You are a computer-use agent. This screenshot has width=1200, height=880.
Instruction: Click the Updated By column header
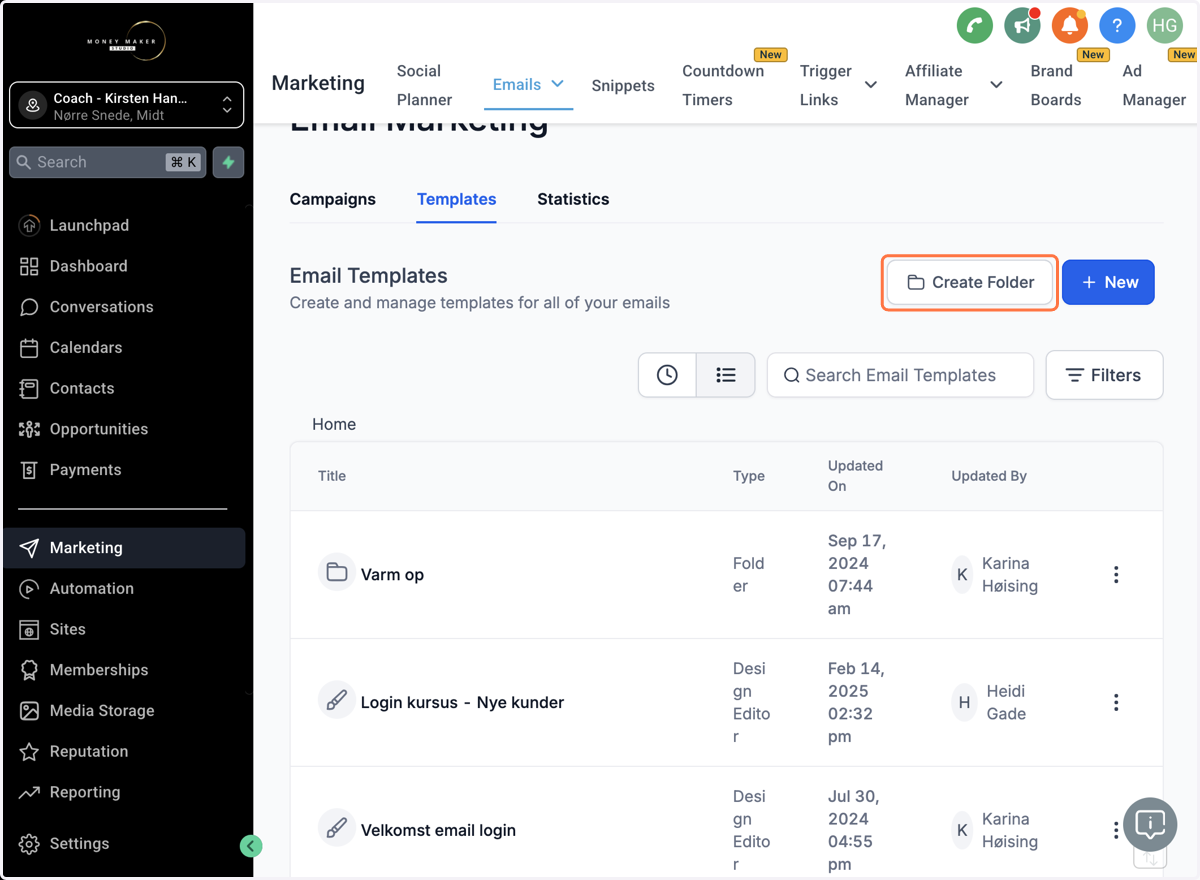coord(989,476)
